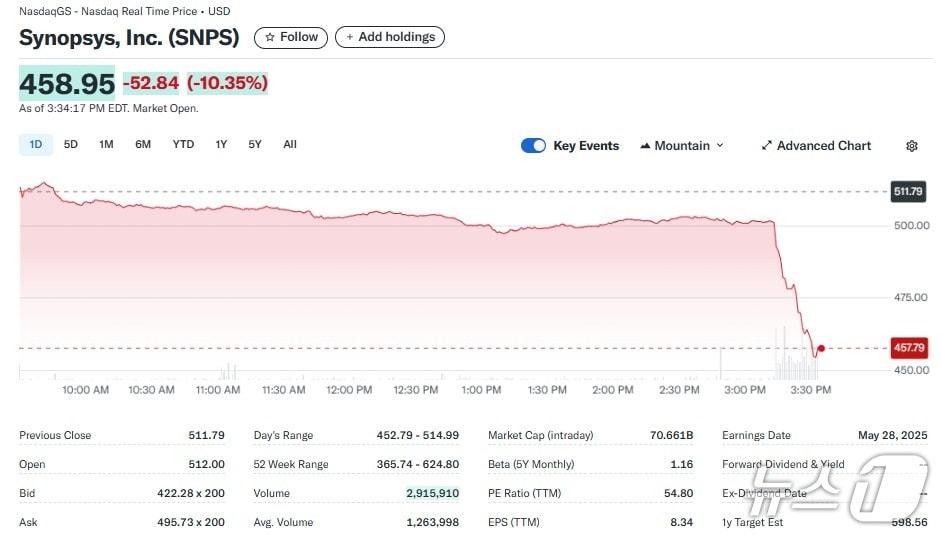Image resolution: width=942 pixels, height=536 pixels.
Task: Click the Mountain chart type icon
Action: pyautogui.click(x=645, y=146)
